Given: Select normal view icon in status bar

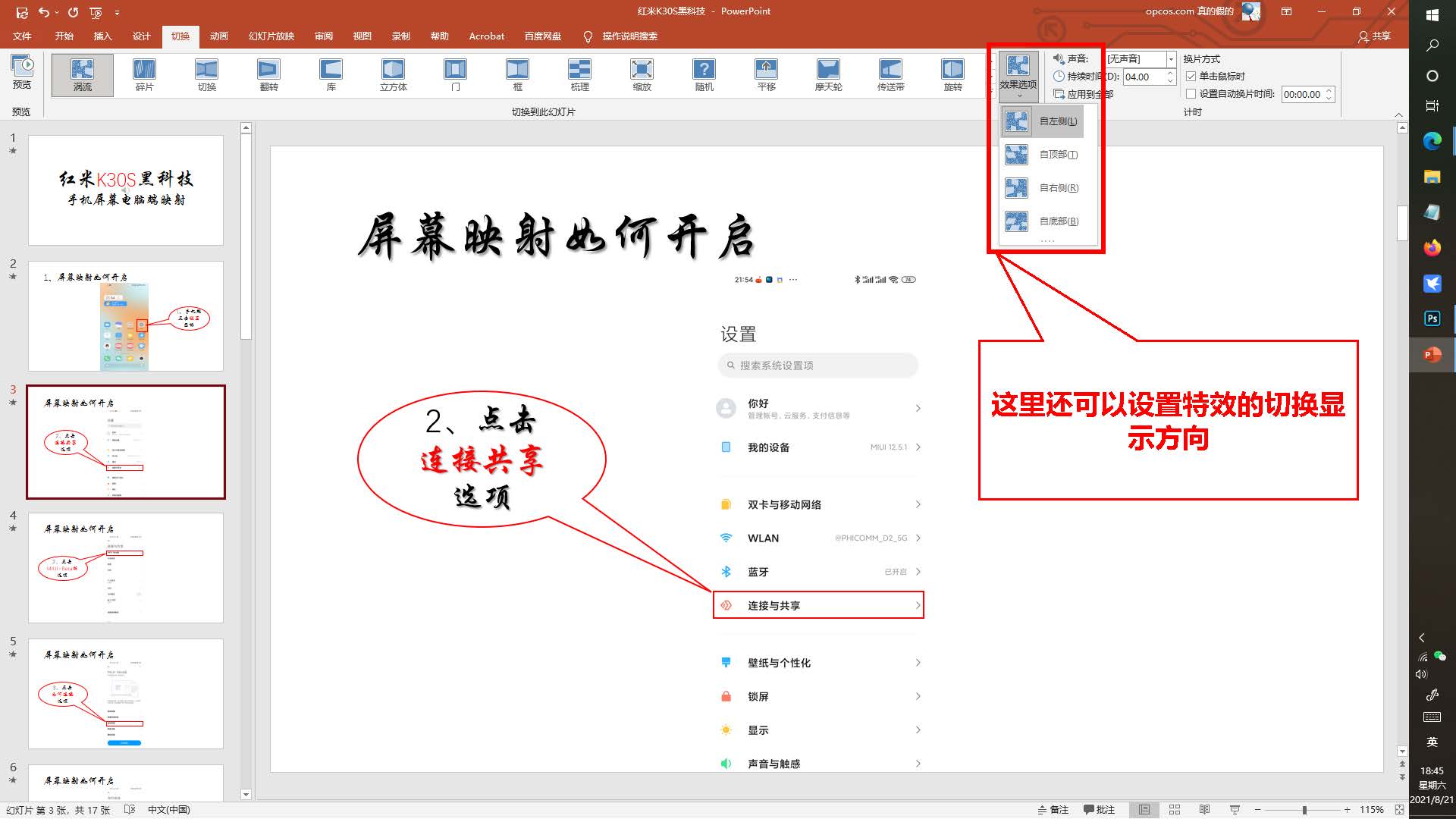Looking at the screenshot, I should pos(1144,810).
